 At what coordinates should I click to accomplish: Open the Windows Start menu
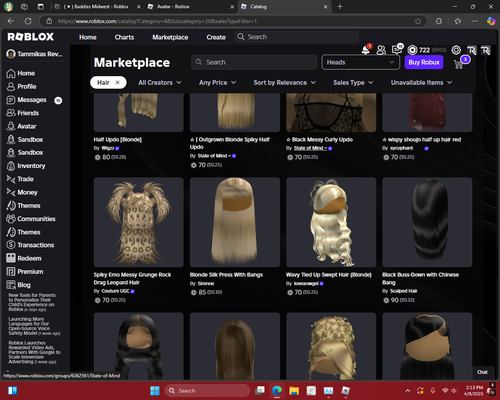(x=155, y=391)
